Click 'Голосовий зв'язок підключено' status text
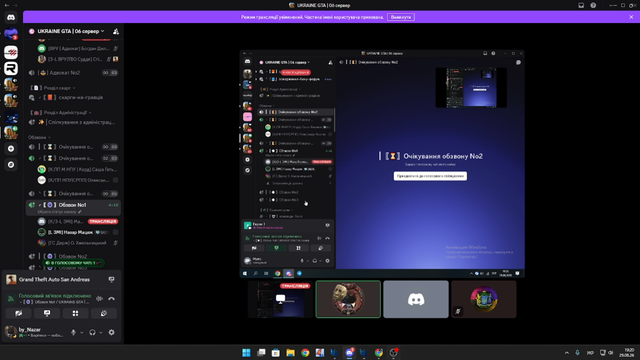The height and width of the screenshot is (360, 640). pos(55,296)
